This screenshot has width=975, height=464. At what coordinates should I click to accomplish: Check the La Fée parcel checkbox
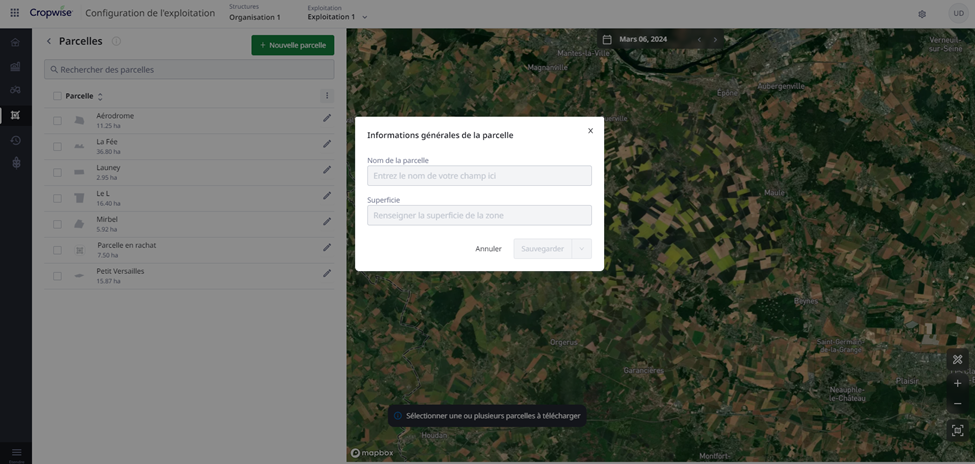coord(57,147)
